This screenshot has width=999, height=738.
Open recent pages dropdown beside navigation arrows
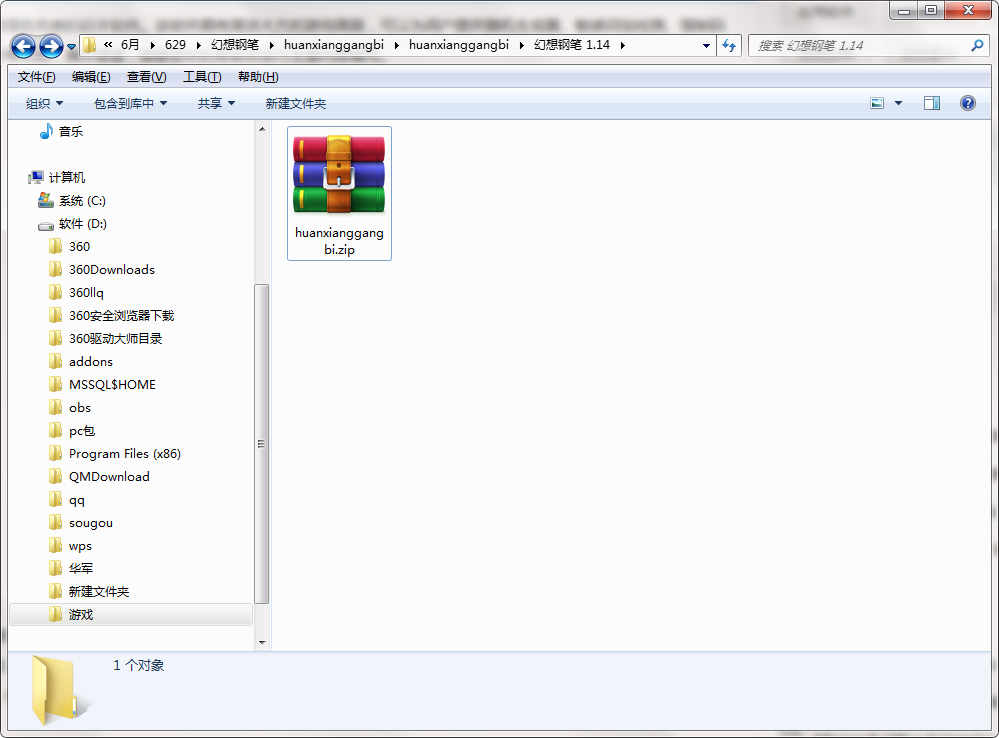click(x=71, y=47)
